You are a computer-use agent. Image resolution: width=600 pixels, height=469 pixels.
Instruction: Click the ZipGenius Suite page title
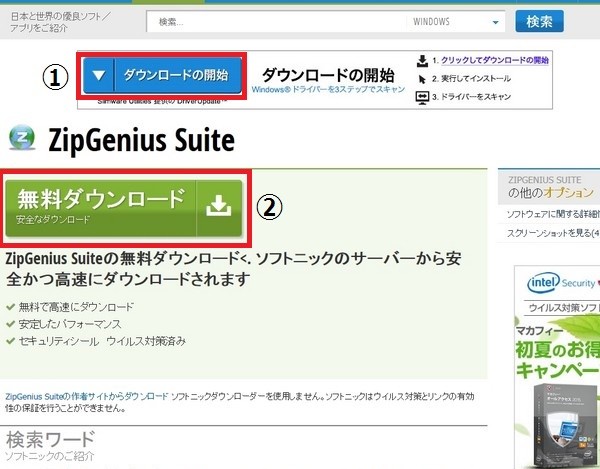coord(142,140)
